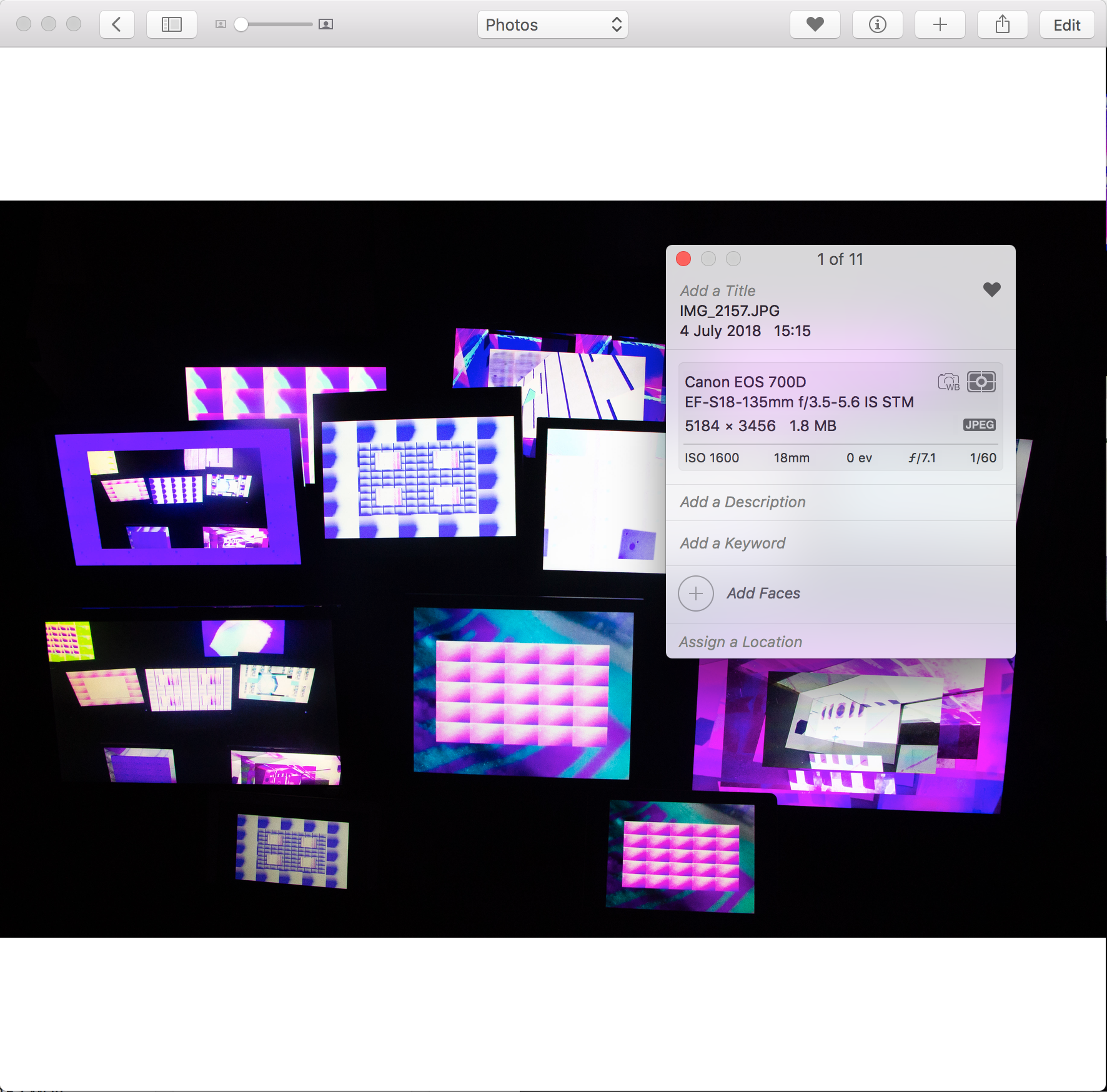Toggle the sidebar view button
Viewport: 1107px width, 1092px height.
(171, 24)
